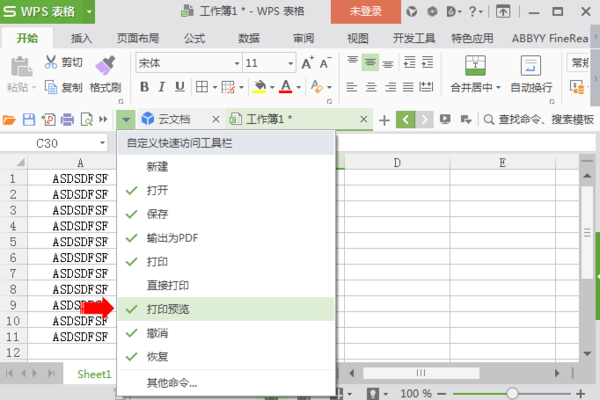Expand more quick toolbar commands chevron
This screenshot has height=400, width=600.
103,119
